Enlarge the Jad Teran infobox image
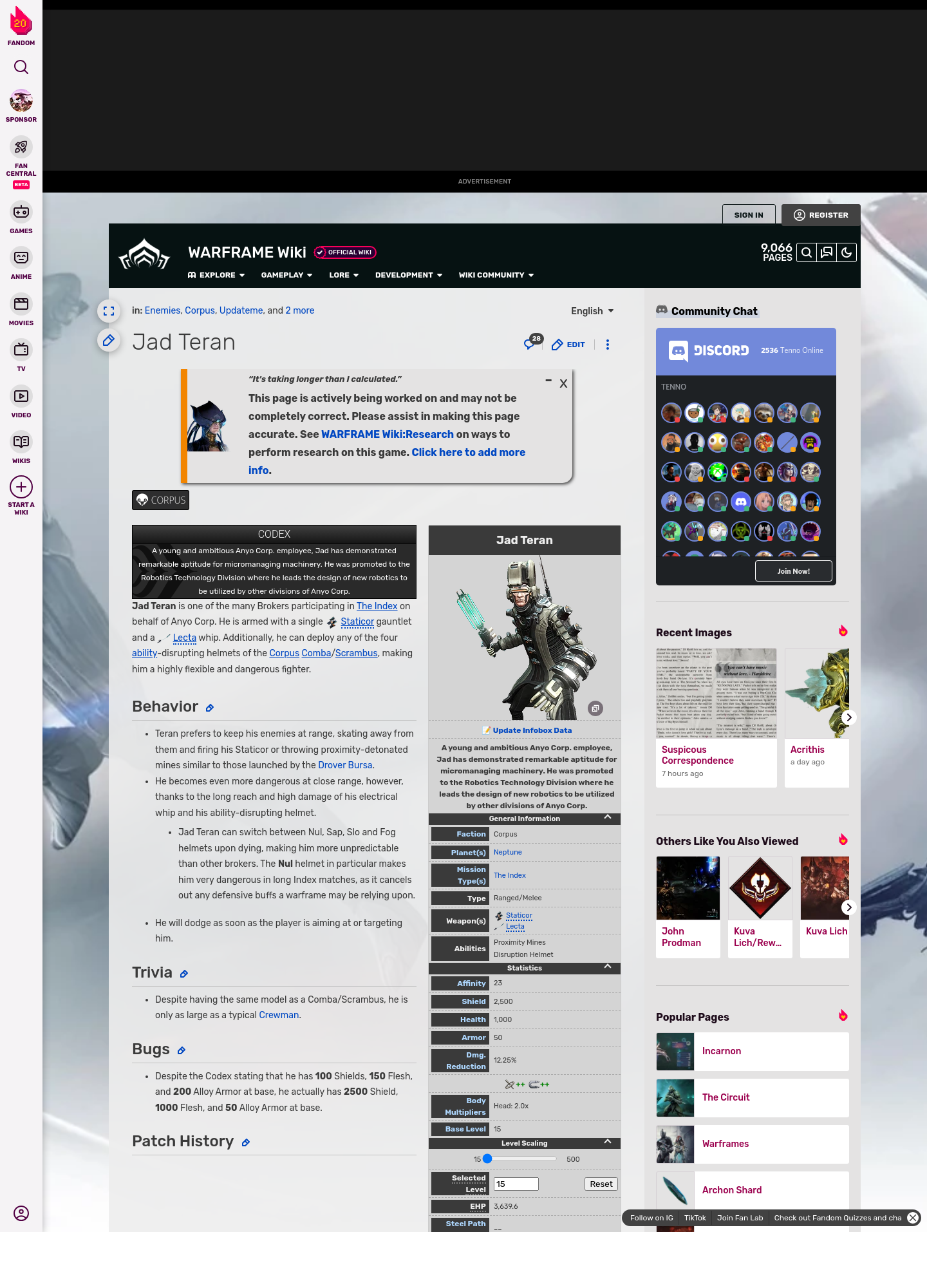Image resolution: width=927 pixels, height=1288 pixels. click(x=595, y=708)
